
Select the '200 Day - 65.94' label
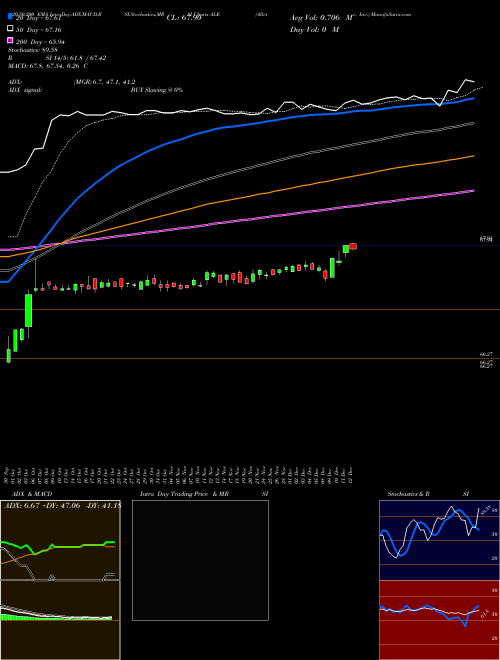coord(40,42)
